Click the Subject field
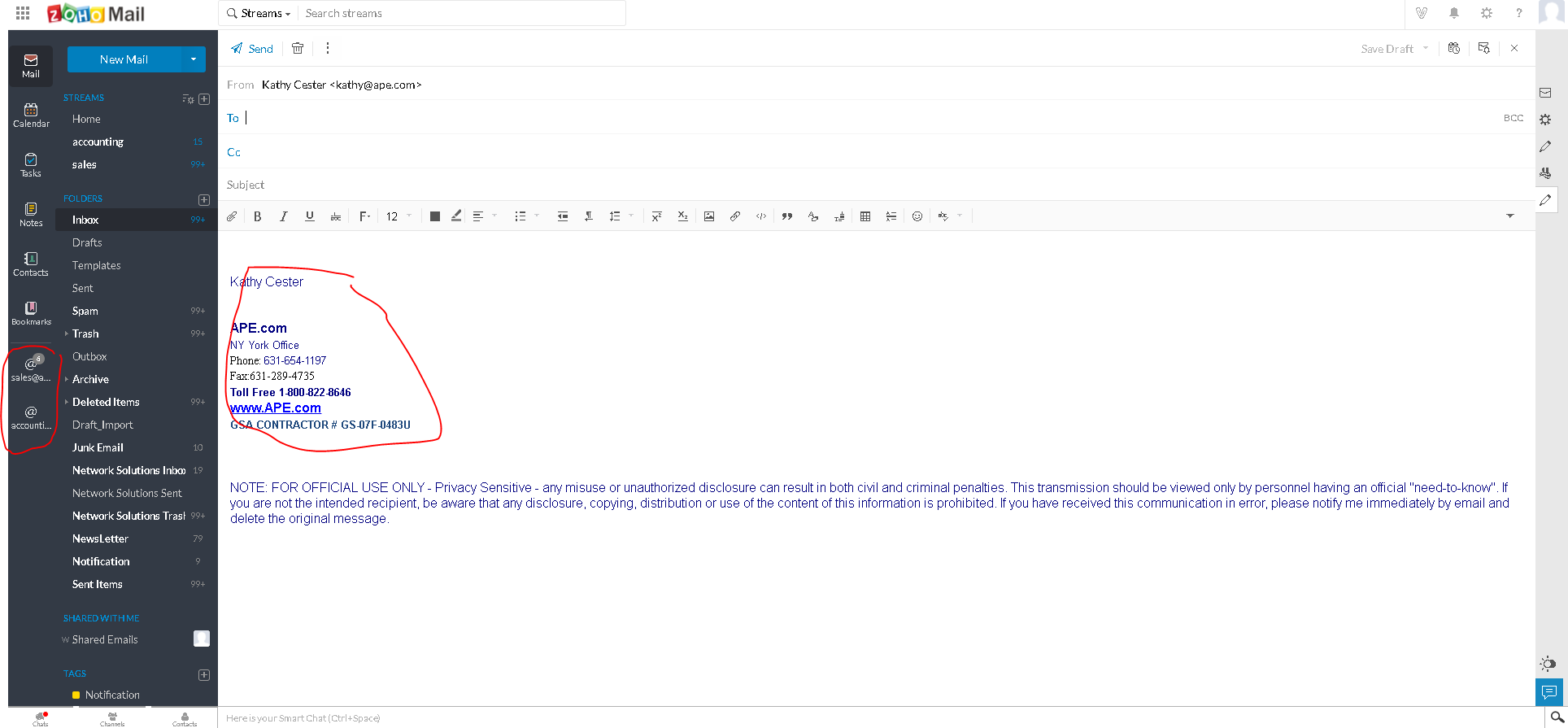The height and width of the screenshot is (728, 1568). (877, 185)
